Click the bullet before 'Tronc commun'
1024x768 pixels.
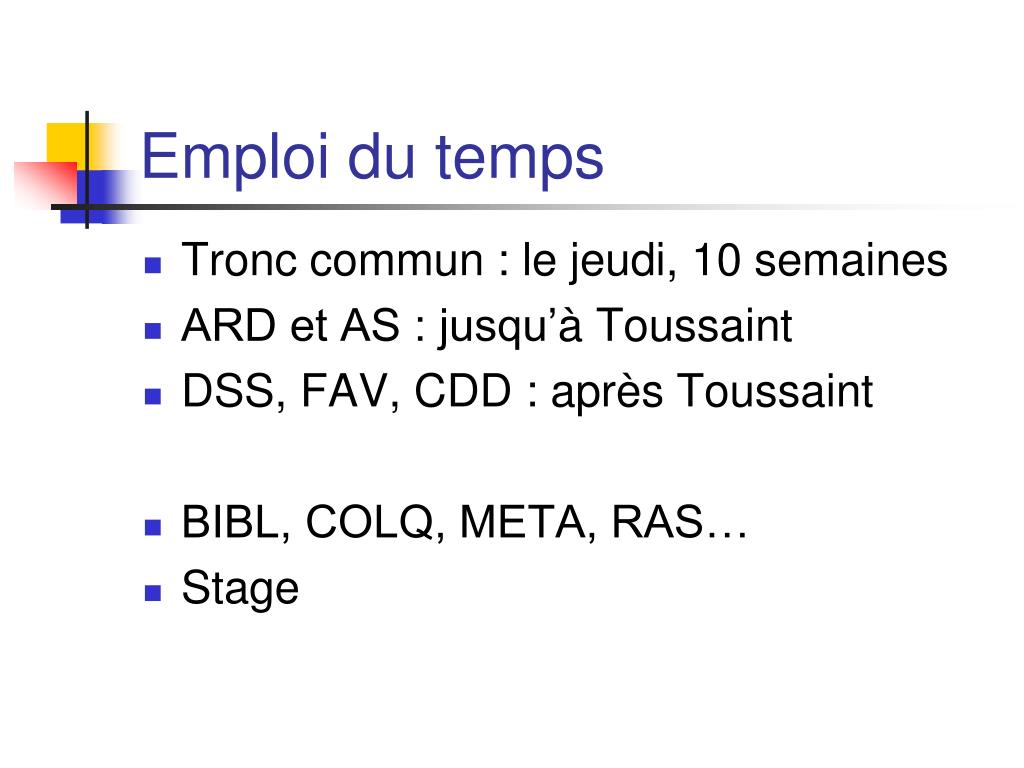pyautogui.click(x=153, y=265)
